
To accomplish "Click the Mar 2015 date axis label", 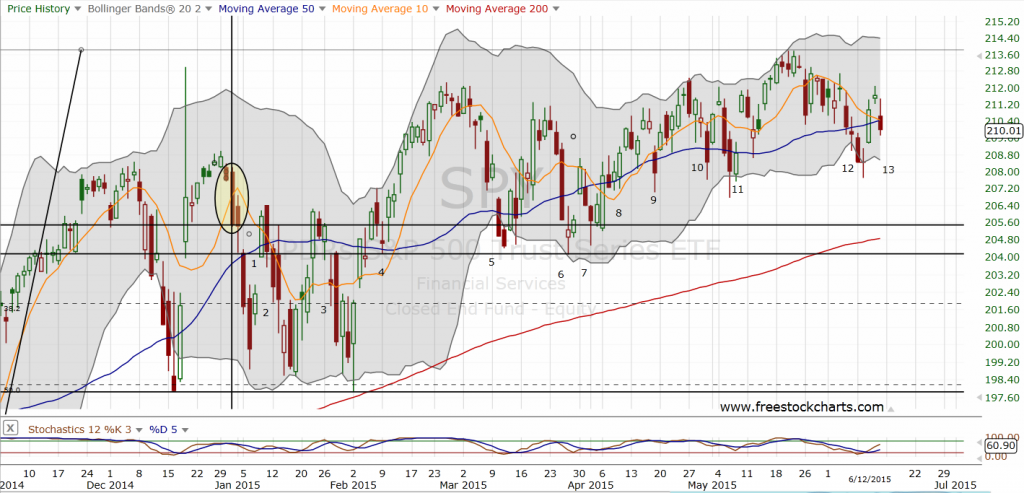I will (x=463, y=485).
